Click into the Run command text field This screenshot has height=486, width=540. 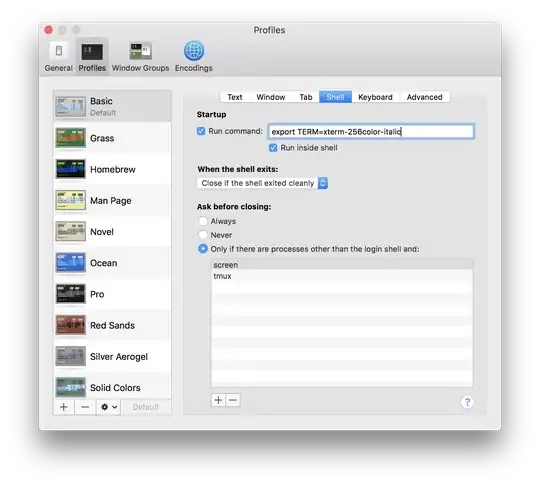pos(371,132)
